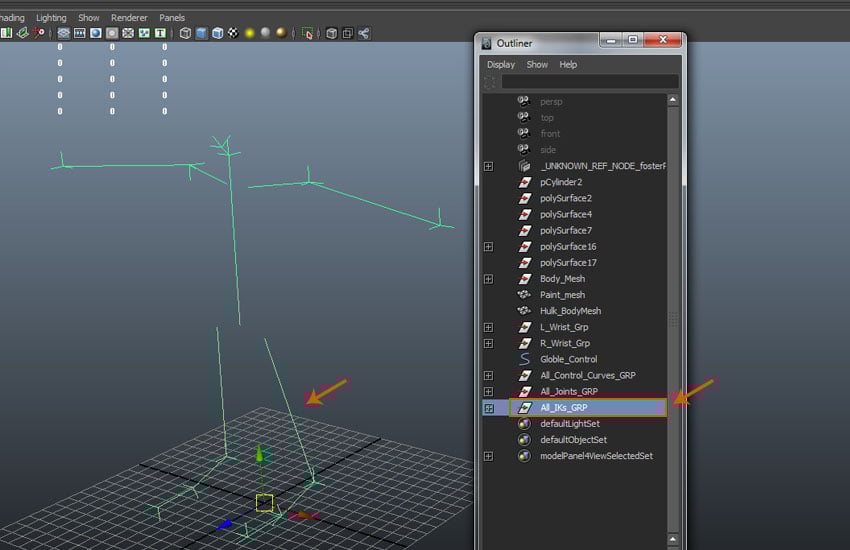Click the Outliner search filter field
This screenshot has width=850, height=550.
[589, 82]
